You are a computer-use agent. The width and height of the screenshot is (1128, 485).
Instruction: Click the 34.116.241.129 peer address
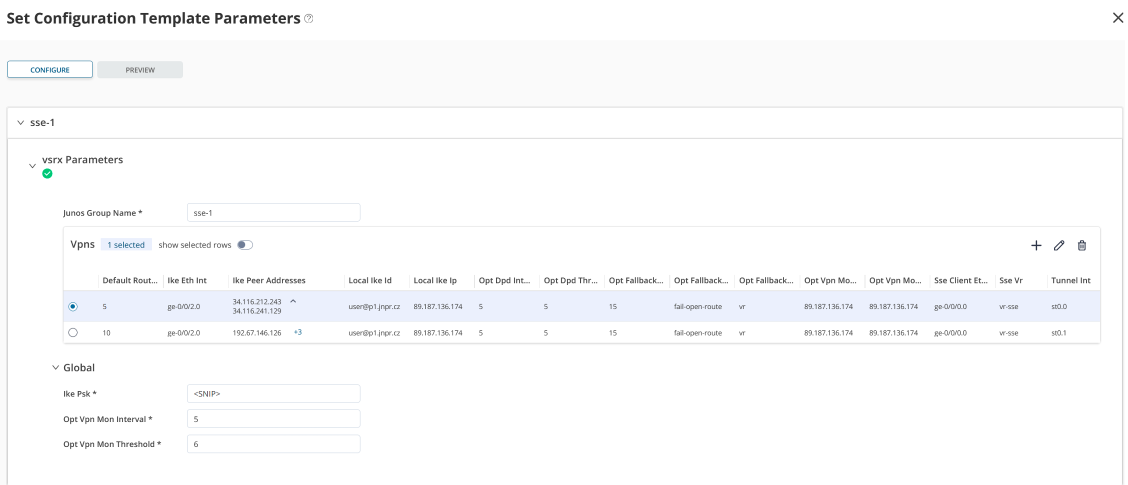(257, 311)
